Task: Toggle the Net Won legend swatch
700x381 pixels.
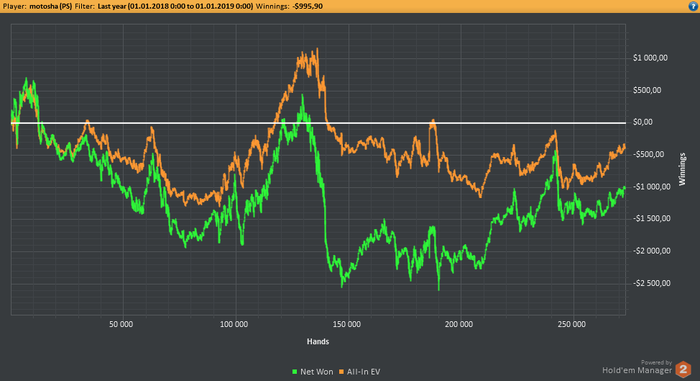Action: click(295, 372)
